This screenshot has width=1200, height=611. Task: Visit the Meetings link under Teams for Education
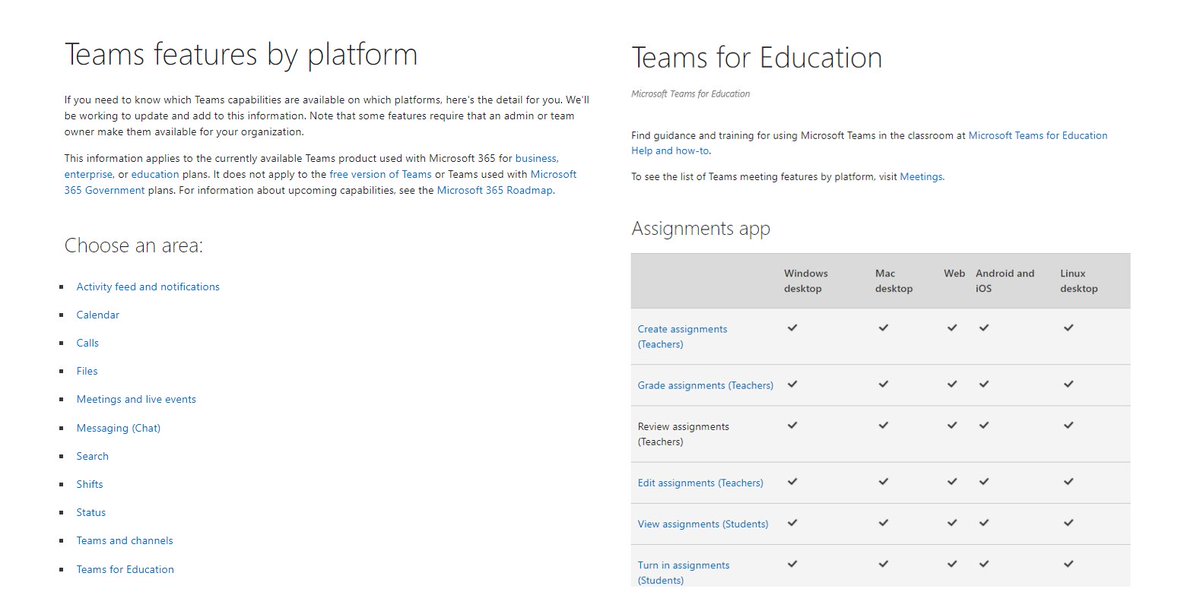click(921, 176)
